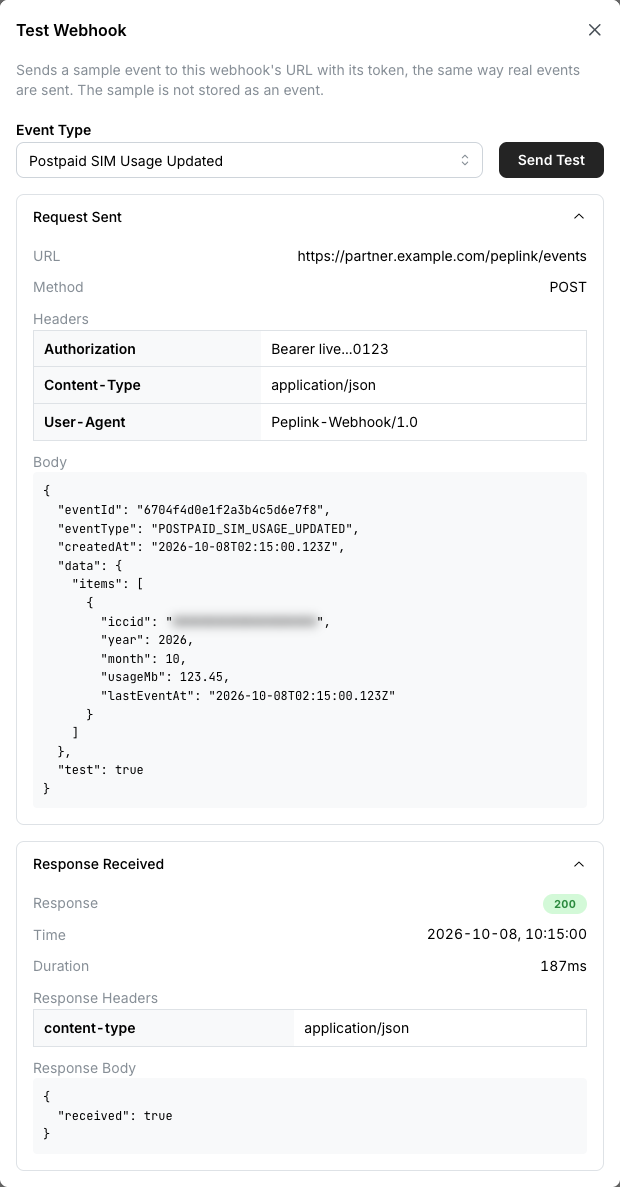Click the blurred iccid value

click(245, 622)
